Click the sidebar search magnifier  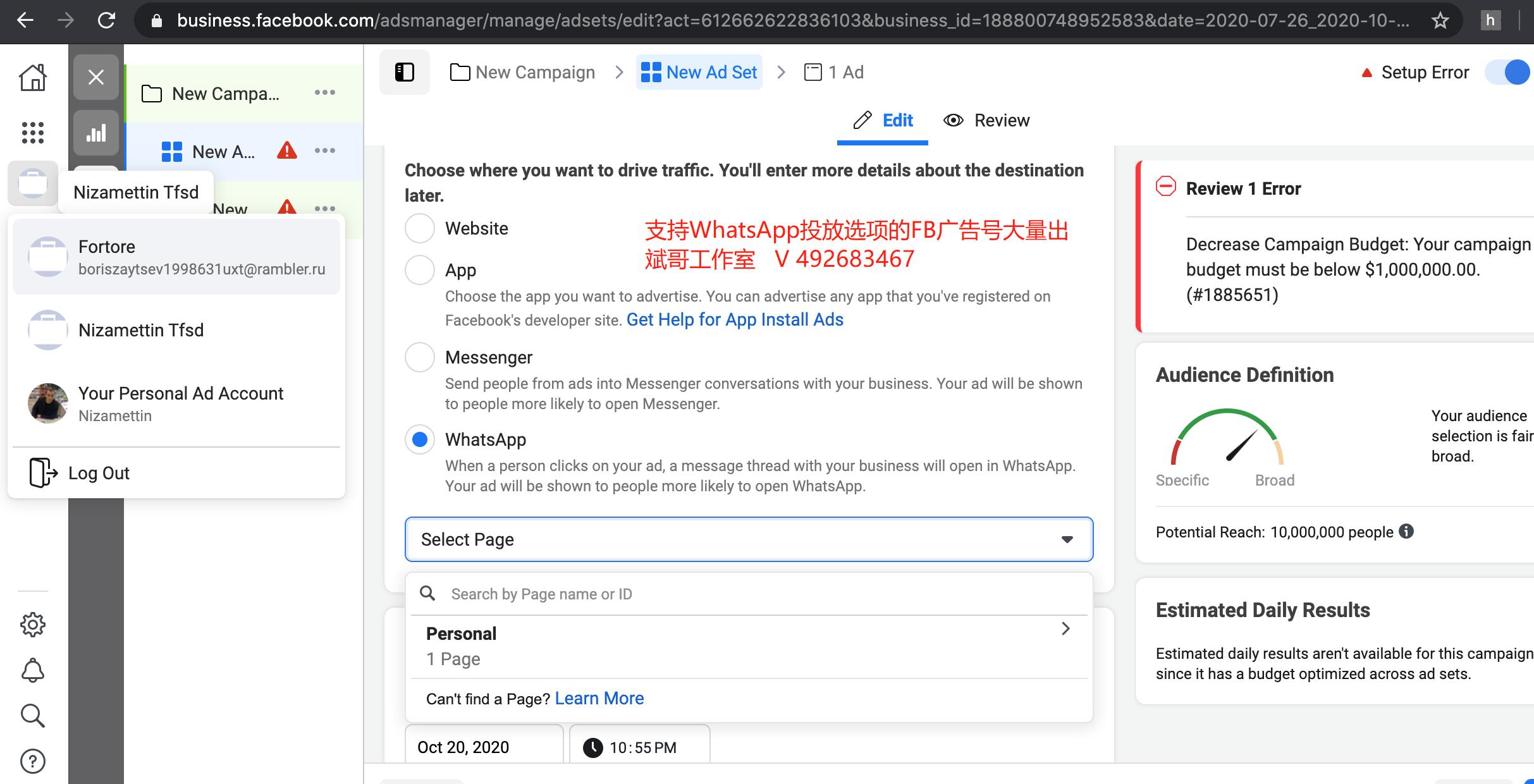pyautogui.click(x=33, y=716)
